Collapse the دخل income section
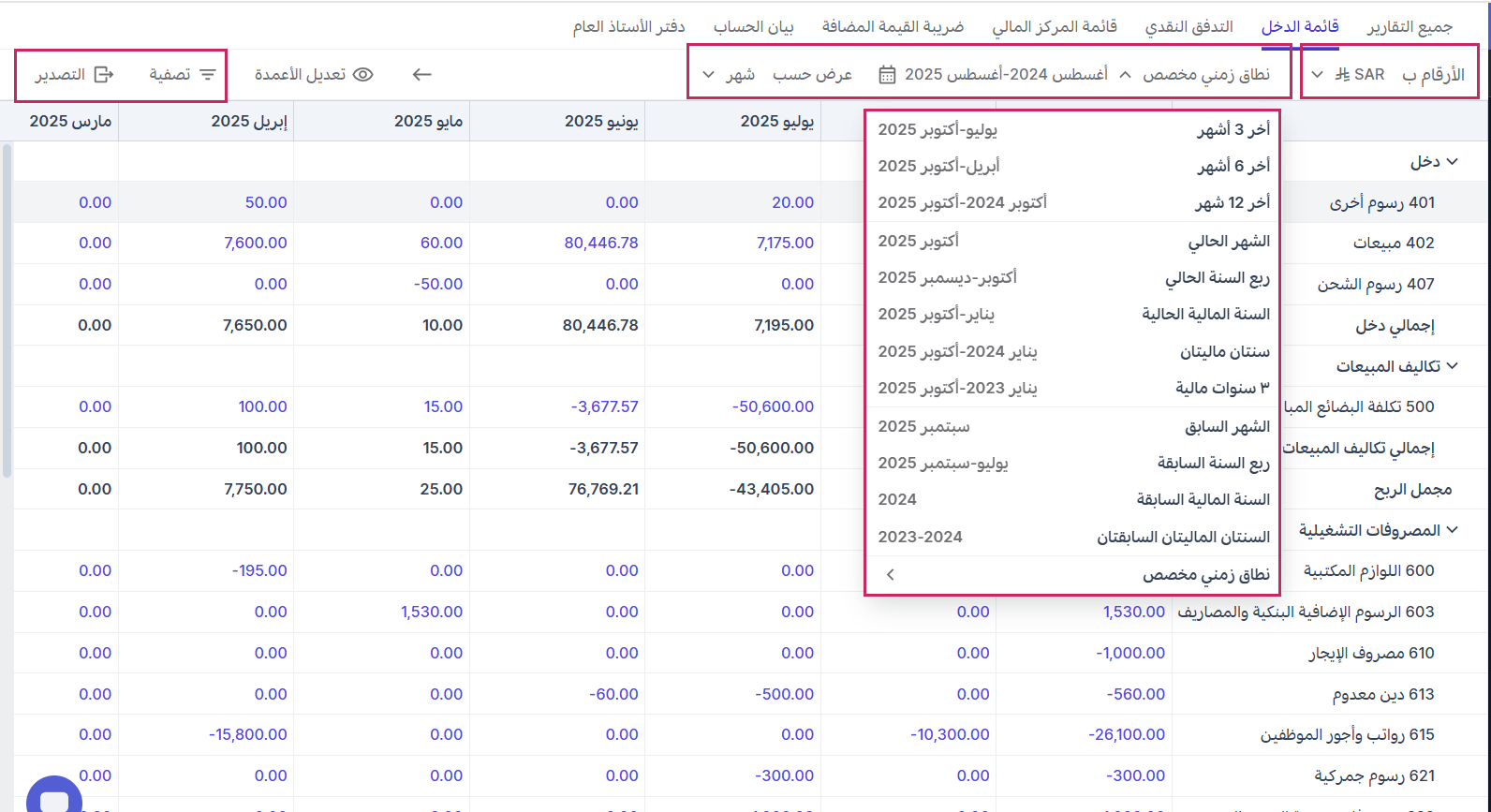1491x812 pixels. pyautogui.click(x=1452, y=162)
